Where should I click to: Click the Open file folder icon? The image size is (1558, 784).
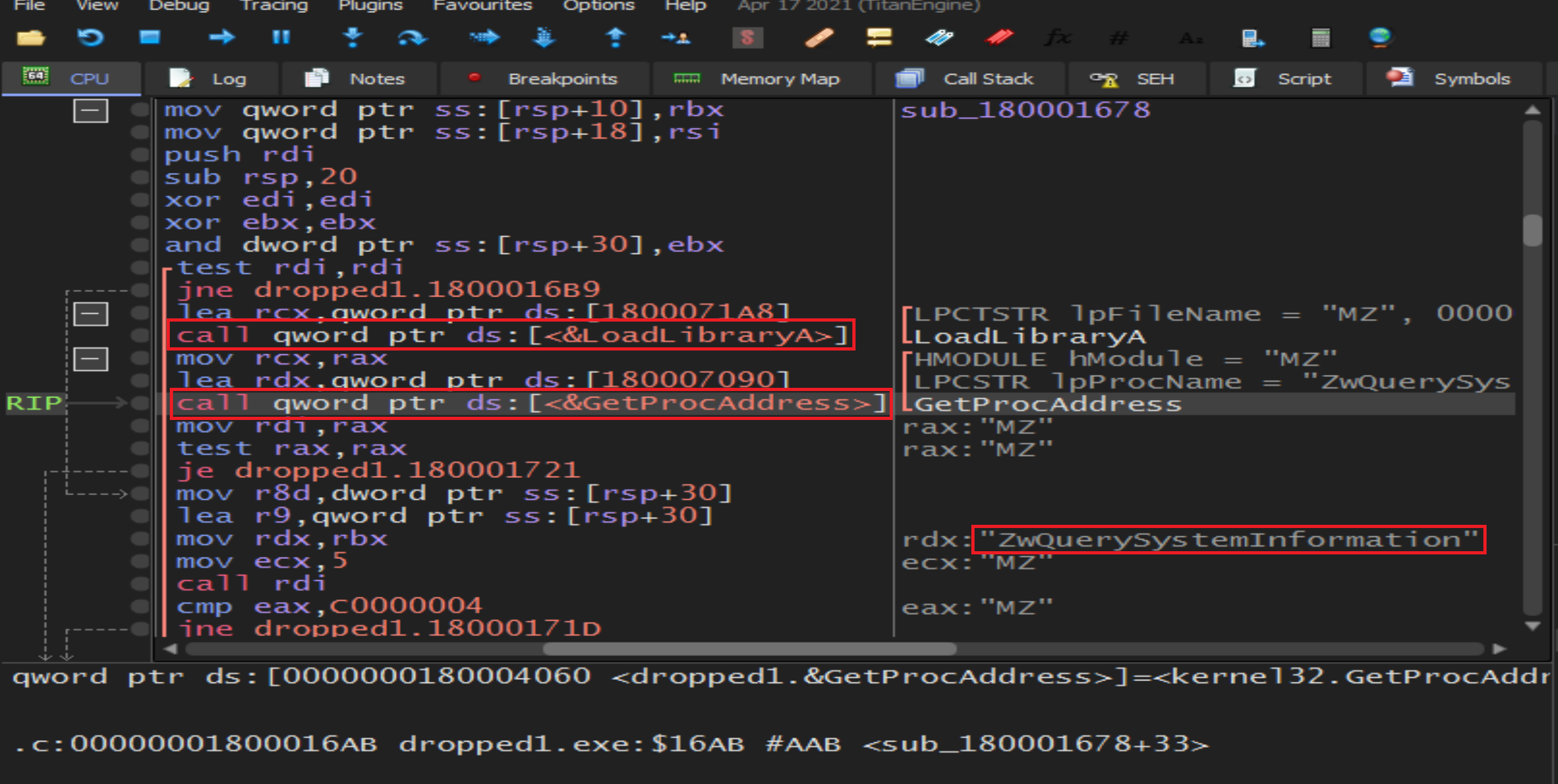tap(30, 38)
